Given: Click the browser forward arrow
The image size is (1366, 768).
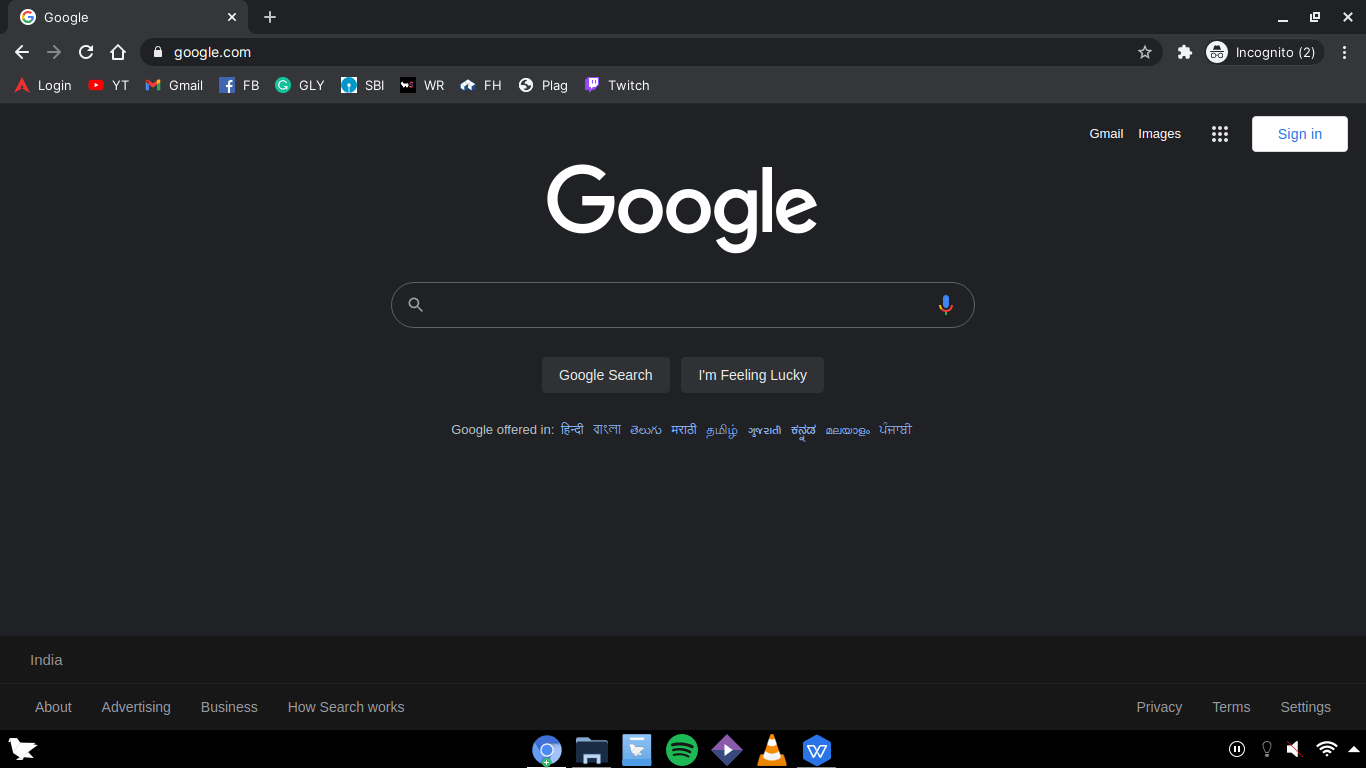Looking at the screenshot, I should 54,52.
